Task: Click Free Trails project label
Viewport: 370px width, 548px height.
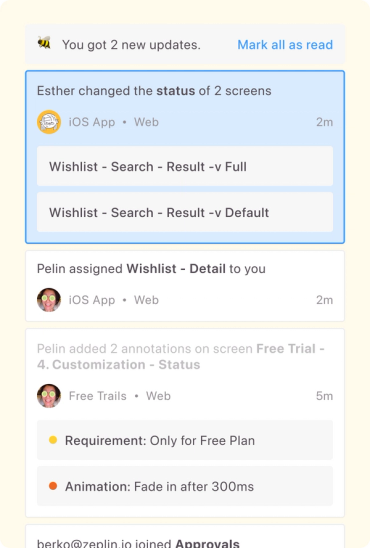Action: [97, 396]
